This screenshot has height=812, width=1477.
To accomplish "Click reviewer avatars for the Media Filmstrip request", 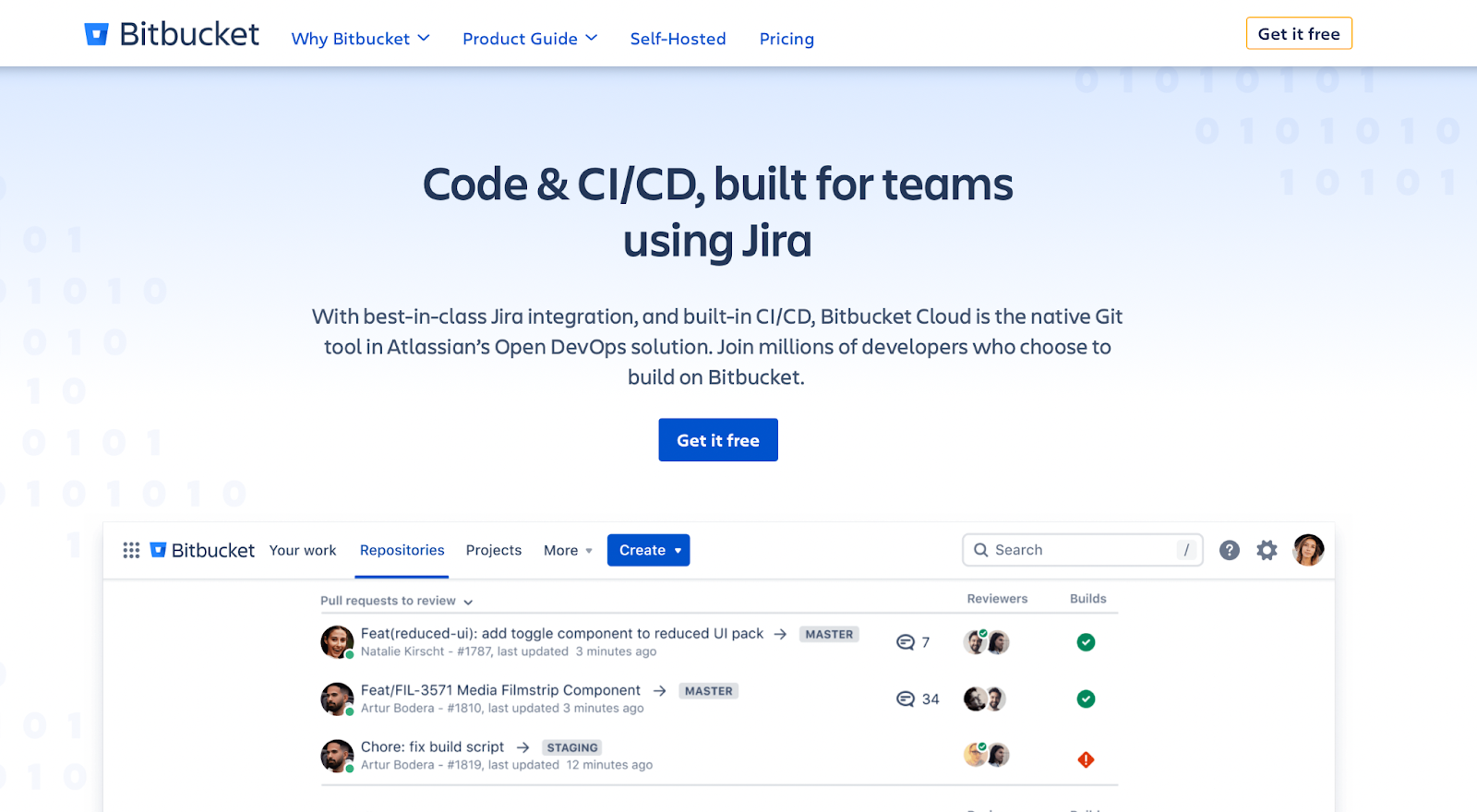I will coord(985,699).
